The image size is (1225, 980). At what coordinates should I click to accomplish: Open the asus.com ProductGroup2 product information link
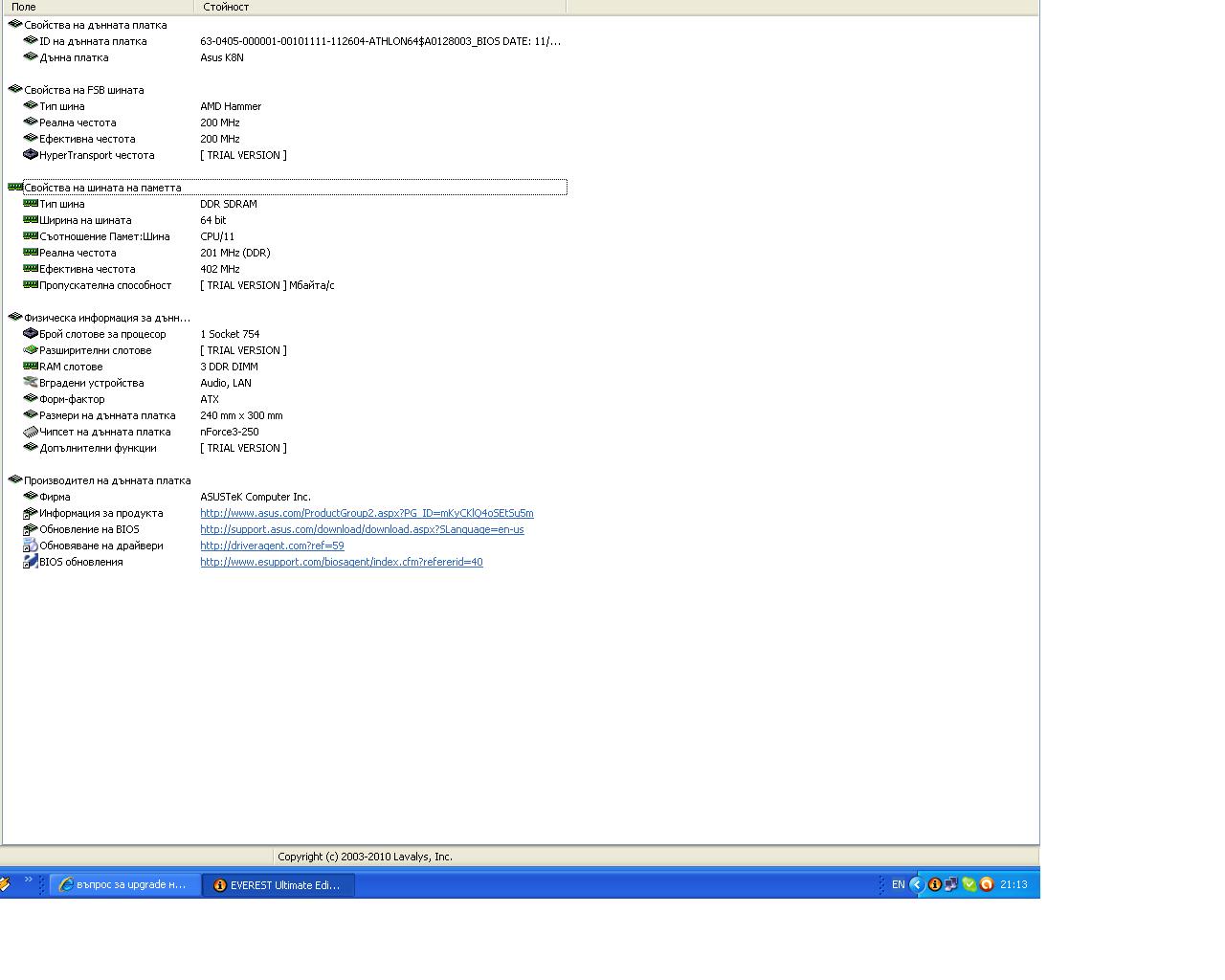(x=367, y=513)
